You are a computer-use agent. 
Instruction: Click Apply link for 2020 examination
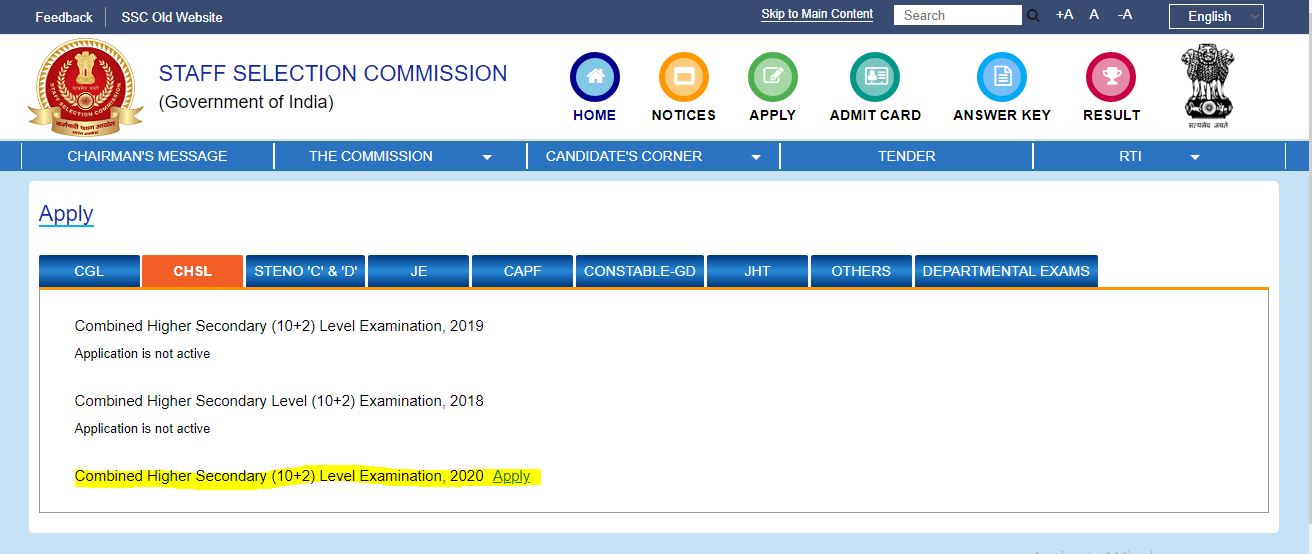pos(511,476)
